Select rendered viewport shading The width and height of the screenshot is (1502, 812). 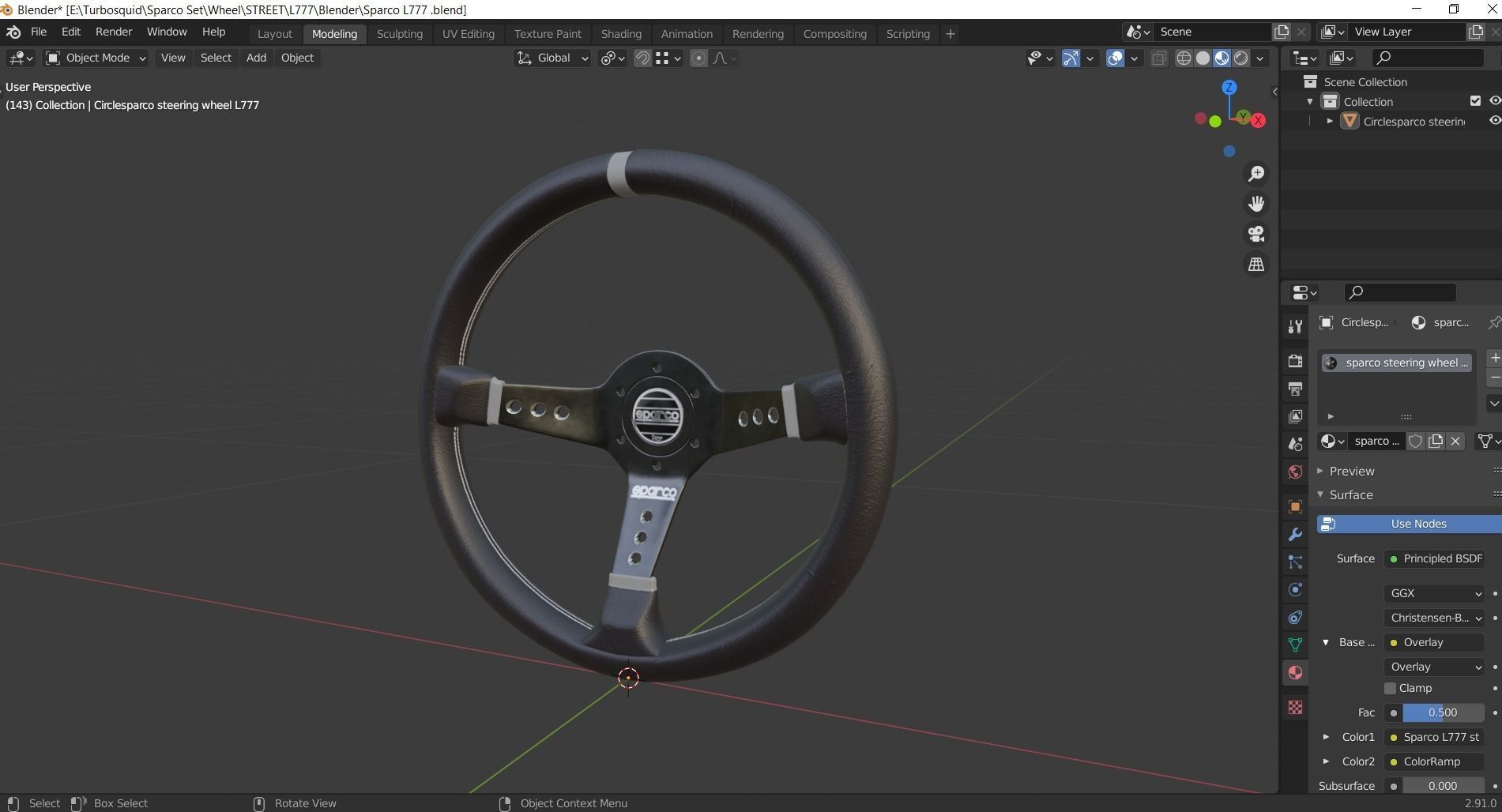(1241, 58)
